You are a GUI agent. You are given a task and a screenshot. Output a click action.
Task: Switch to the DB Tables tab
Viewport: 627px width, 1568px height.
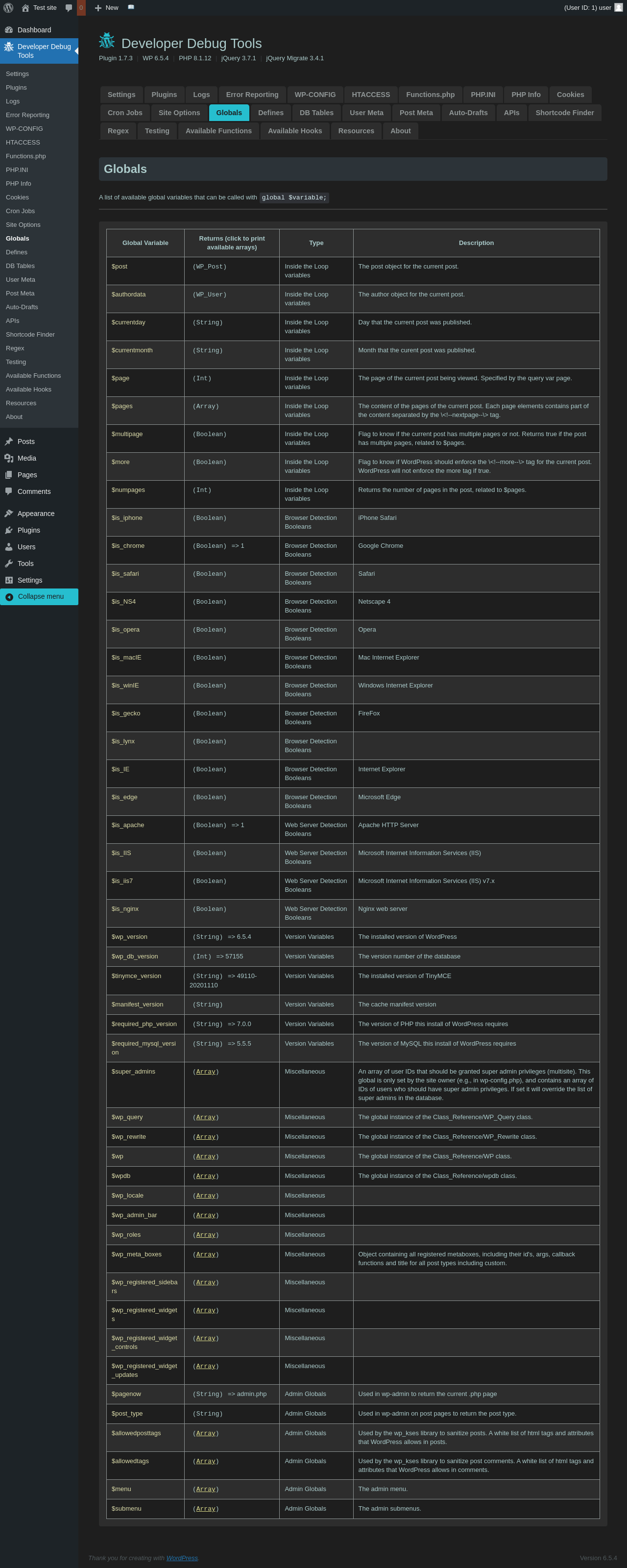pyautogui.click(x=316, y=113)
